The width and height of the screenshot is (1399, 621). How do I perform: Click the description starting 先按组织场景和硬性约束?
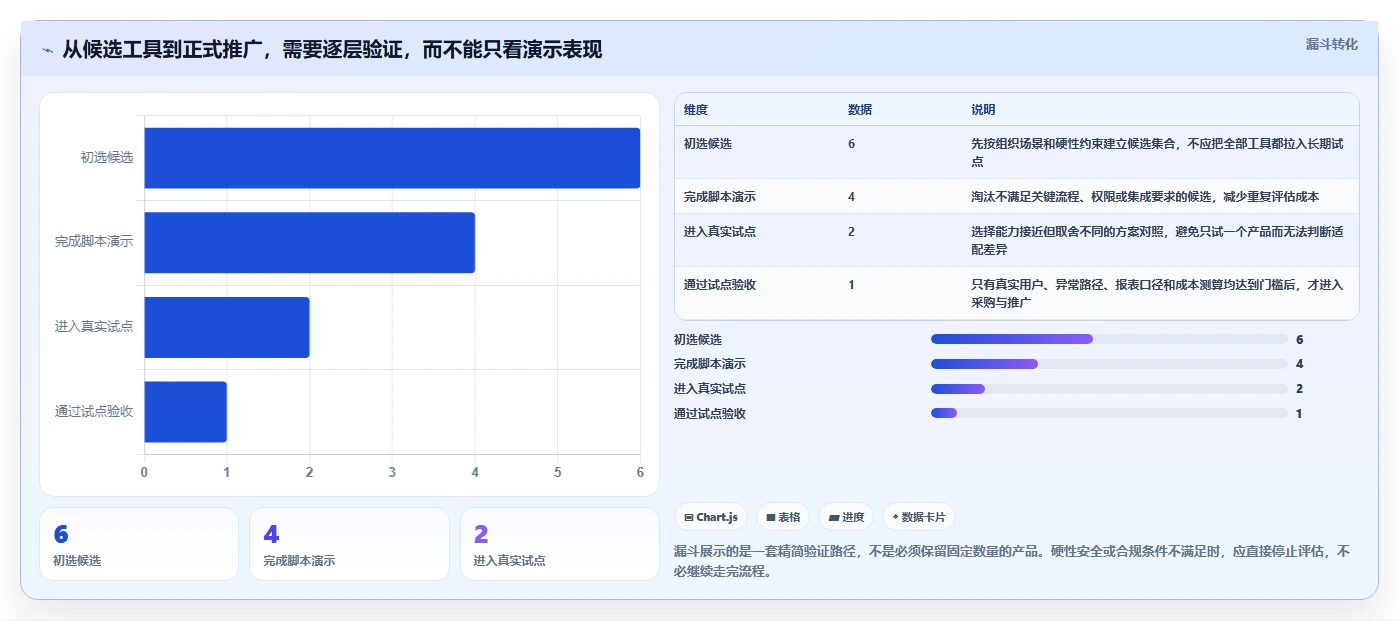tap(1157, 152)
